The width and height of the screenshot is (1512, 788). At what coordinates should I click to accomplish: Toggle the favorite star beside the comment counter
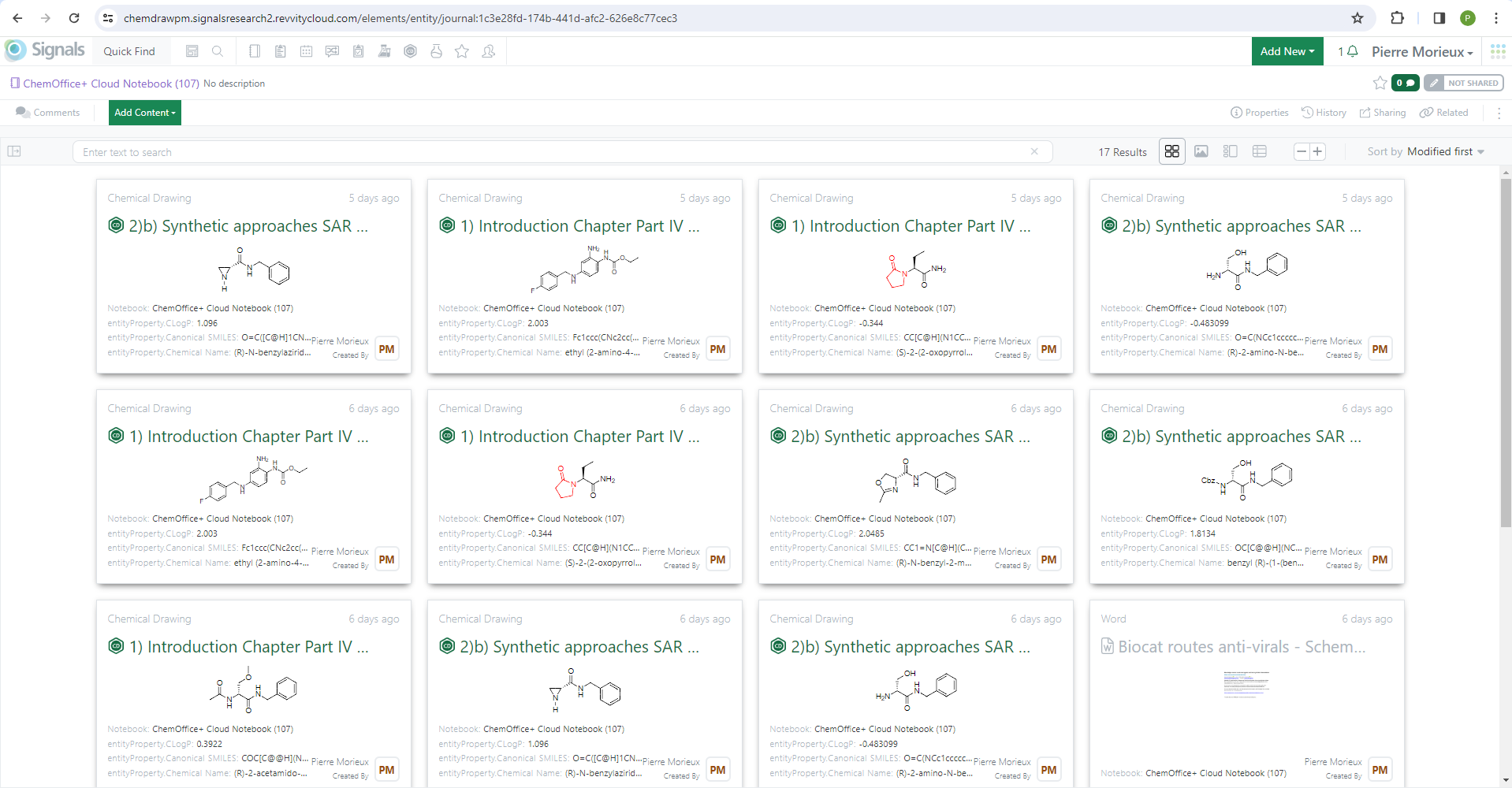tap(1380, 83)
